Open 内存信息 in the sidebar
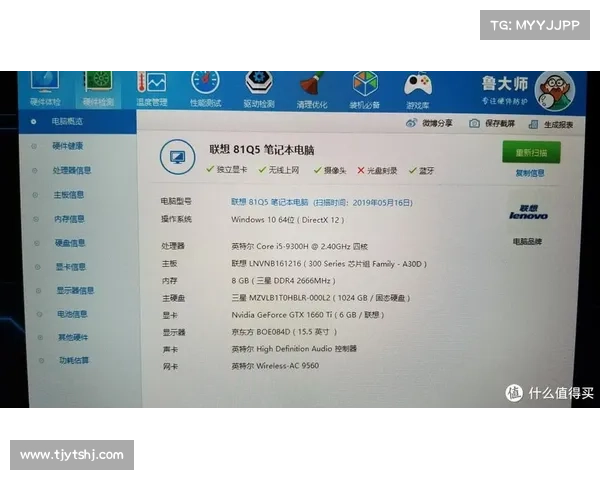The width and height of the screenshot is (600, 480). click(69, 219)
